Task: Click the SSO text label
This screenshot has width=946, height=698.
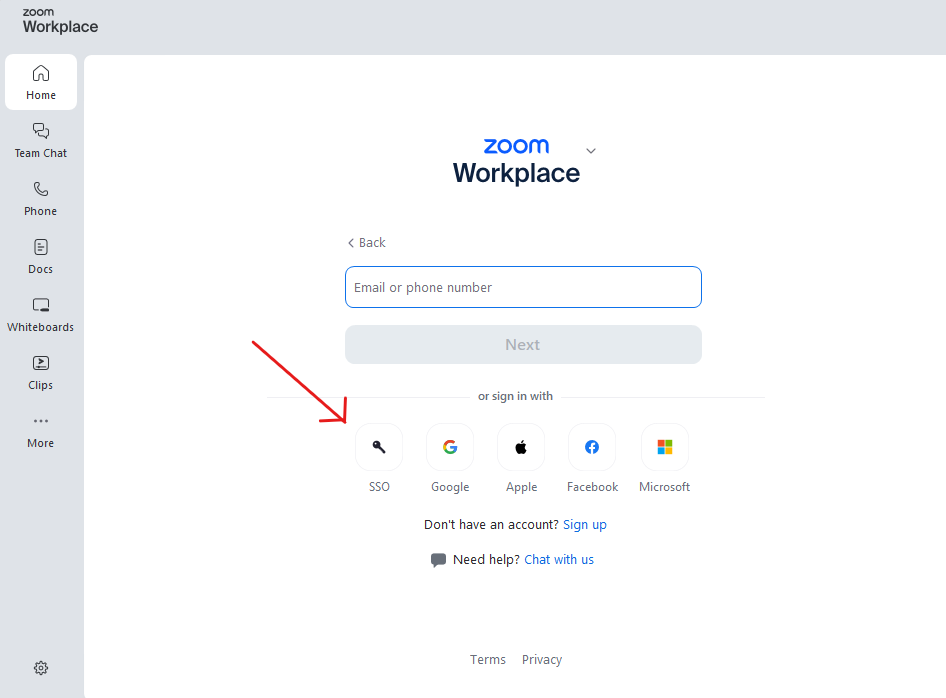Action: [379, 487]
